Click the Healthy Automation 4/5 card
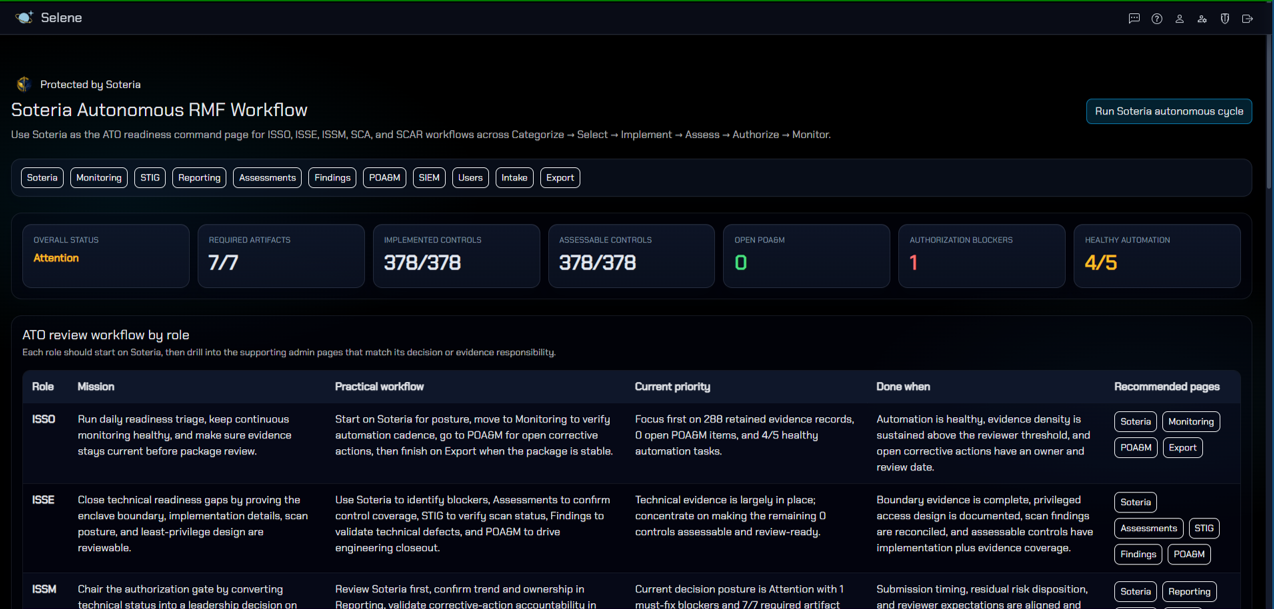1274x609 pixels. pos(1157,256)
